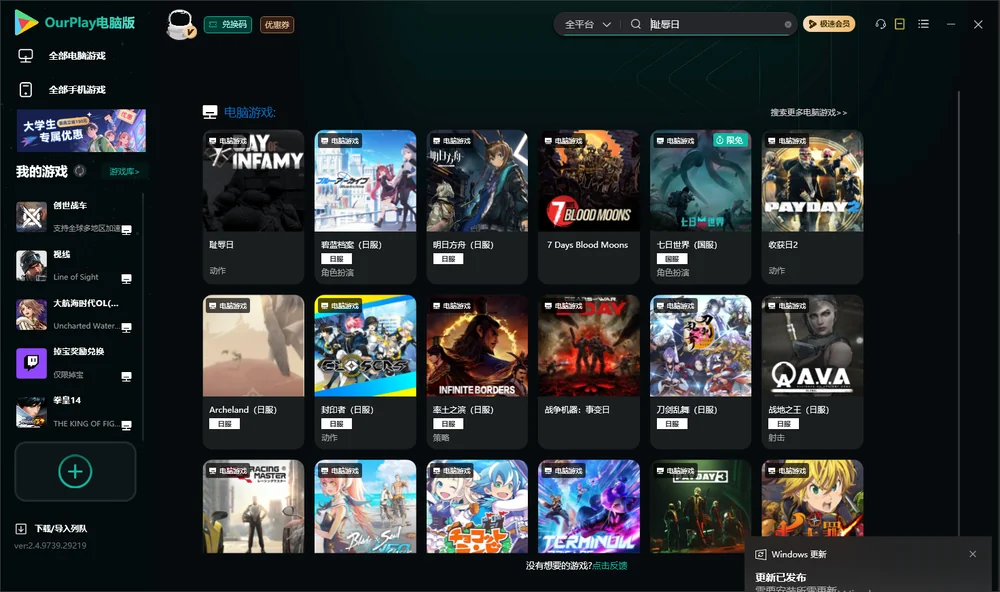This screenshot has width=1000, height=592.
Task: Open the list menu icon in title bar
Action: [x=923, y=24]
